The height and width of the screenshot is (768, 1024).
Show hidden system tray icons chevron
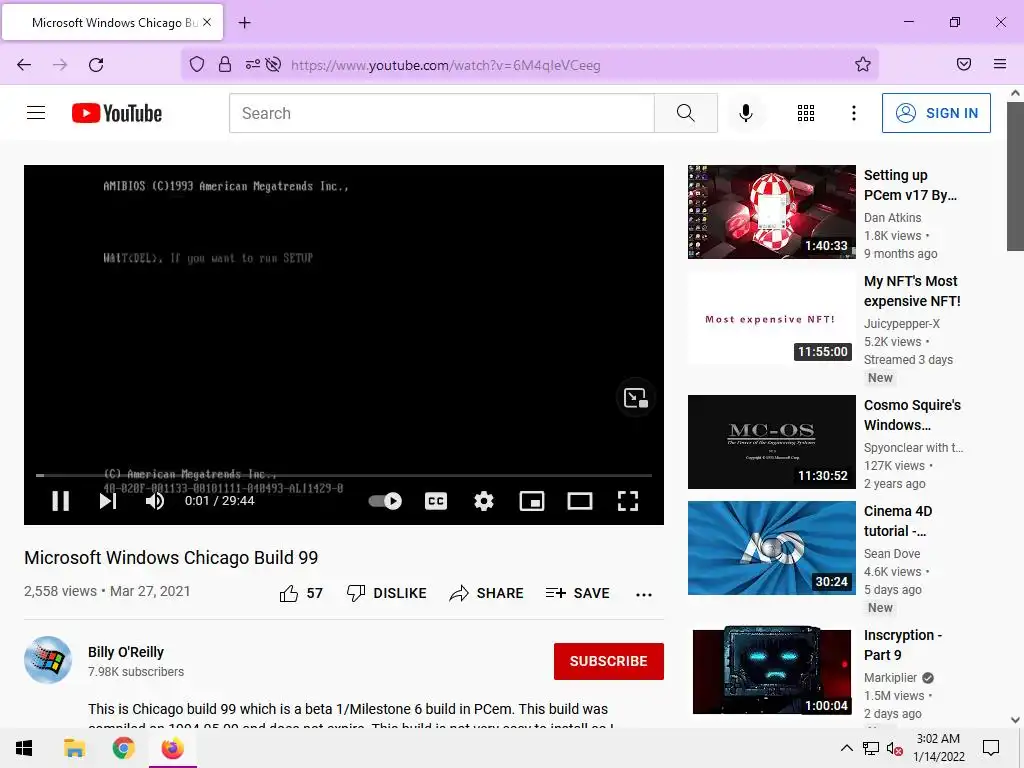(846, 748)
